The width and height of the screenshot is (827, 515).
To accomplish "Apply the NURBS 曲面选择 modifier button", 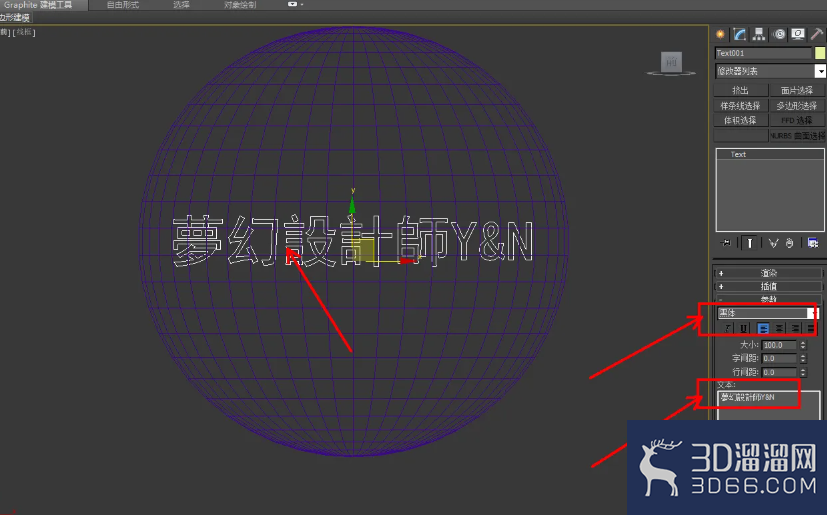I will (x=796, y=136).
